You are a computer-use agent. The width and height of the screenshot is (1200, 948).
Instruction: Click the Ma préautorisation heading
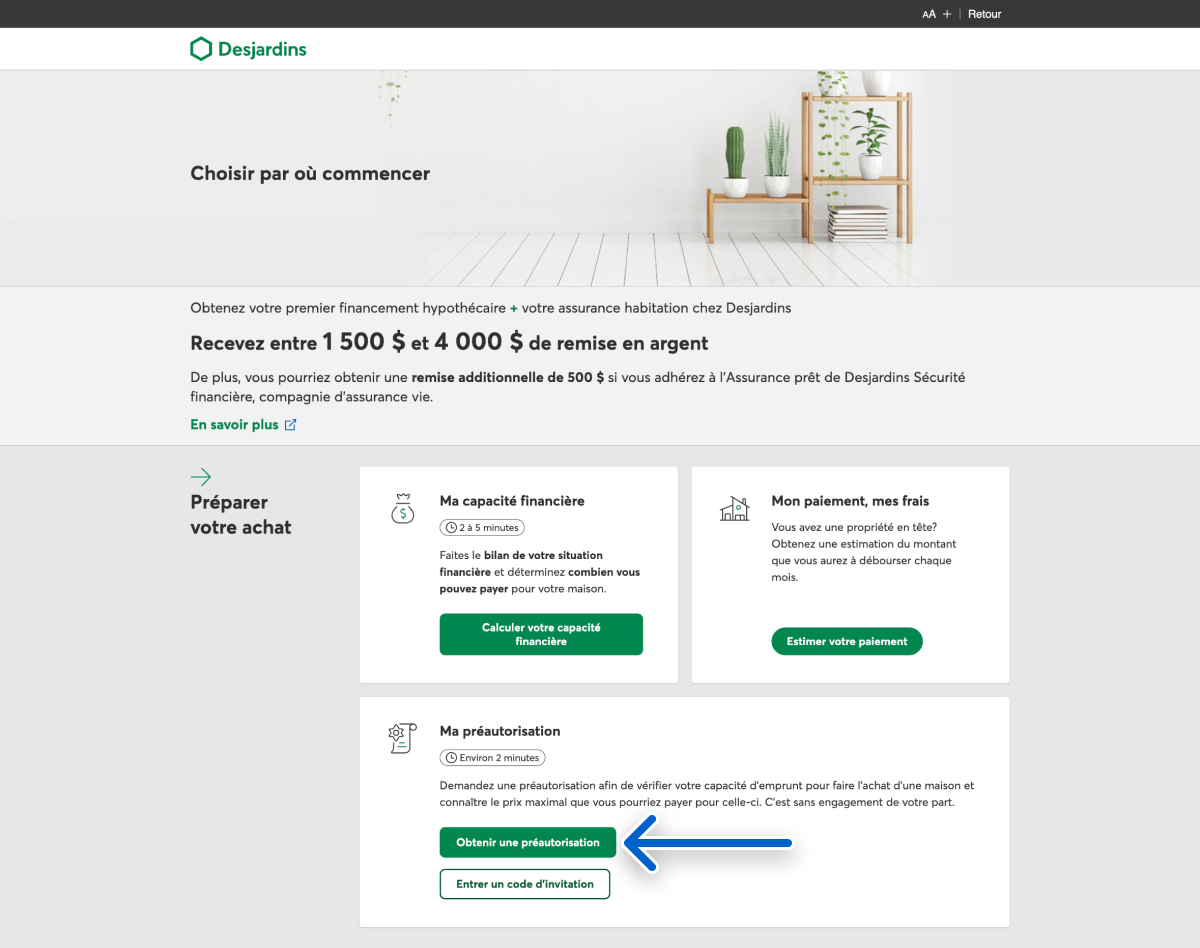(x=500, y=731)
